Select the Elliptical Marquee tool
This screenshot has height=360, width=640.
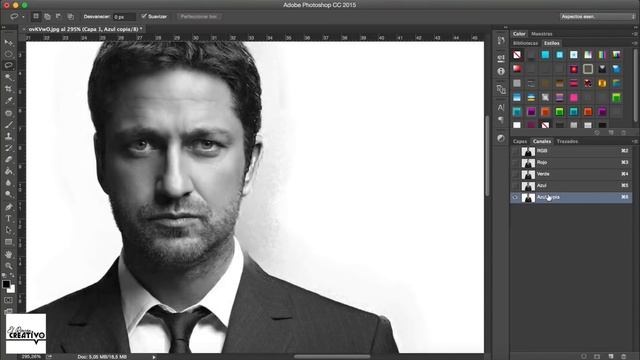(8, 54)
